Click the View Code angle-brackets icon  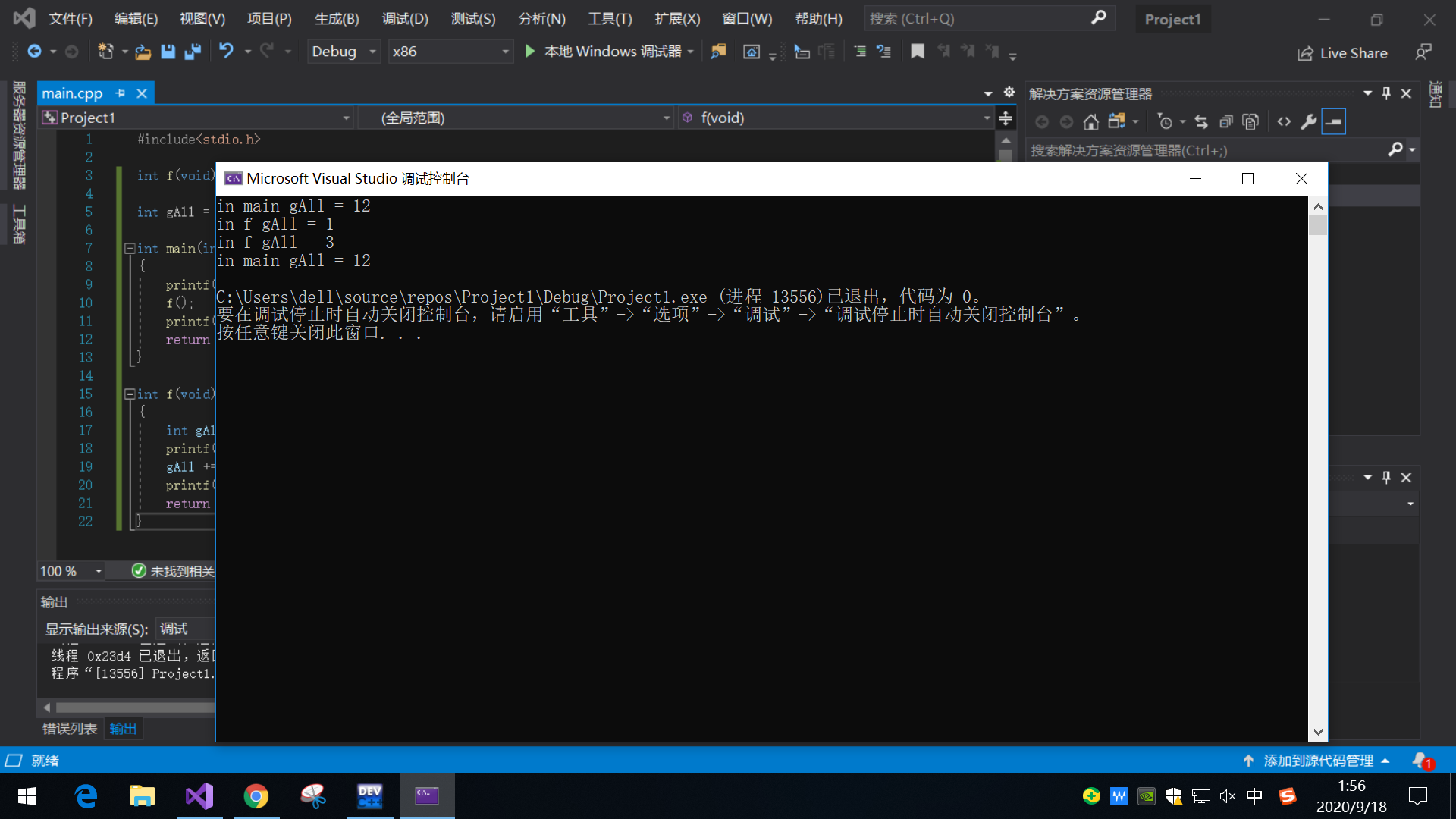(1284, 122)
